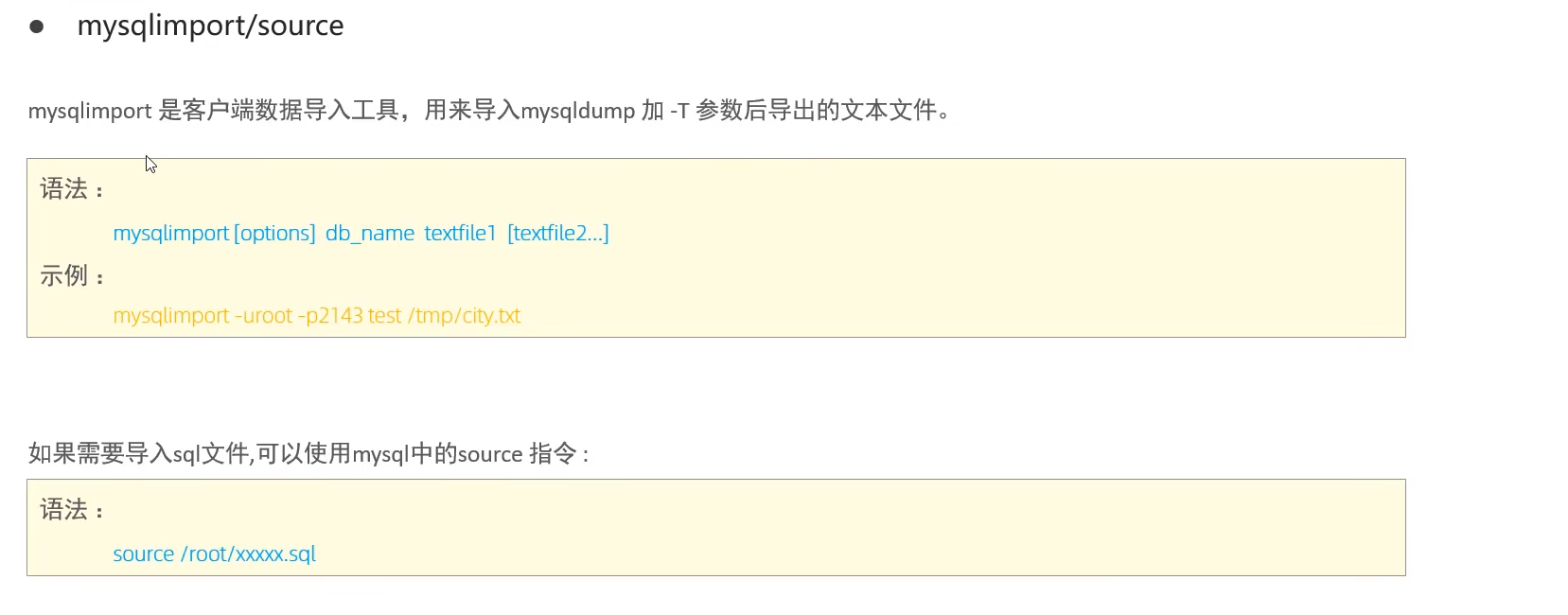1568x615 pixels.
Task: Click the -T parameter in the description
Action: tap(679, 112)
